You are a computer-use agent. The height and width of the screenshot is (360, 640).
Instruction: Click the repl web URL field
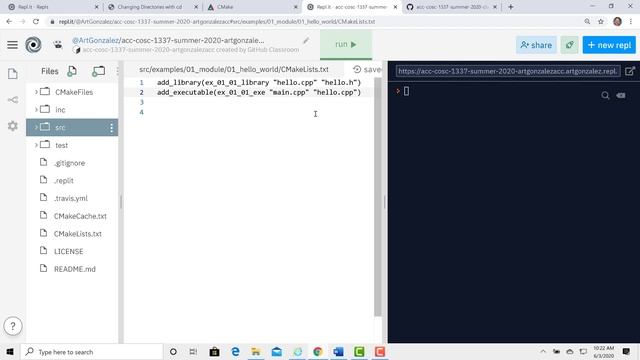point(508,71)
